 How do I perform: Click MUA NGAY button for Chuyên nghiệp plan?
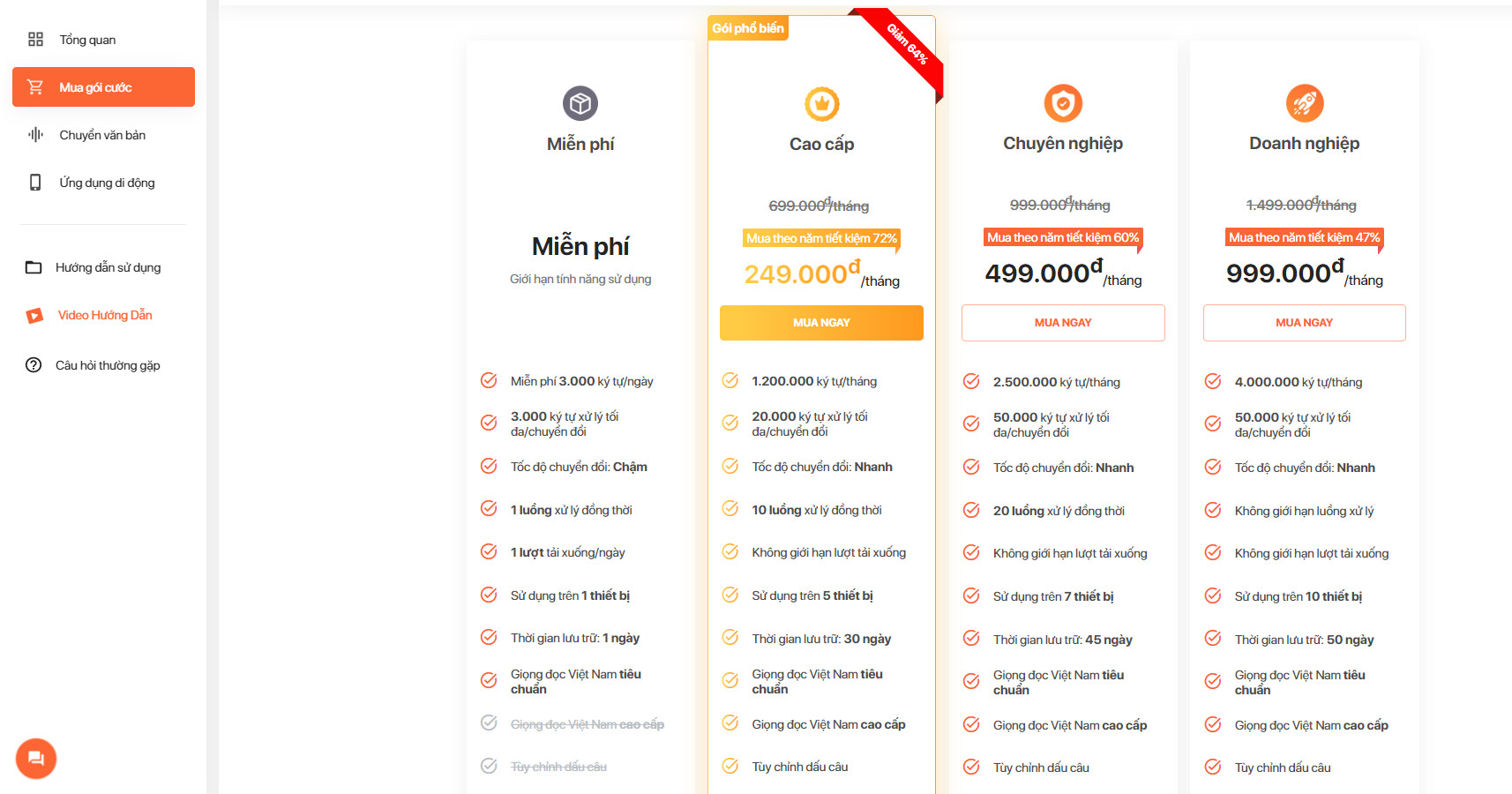coord(1063,323)
